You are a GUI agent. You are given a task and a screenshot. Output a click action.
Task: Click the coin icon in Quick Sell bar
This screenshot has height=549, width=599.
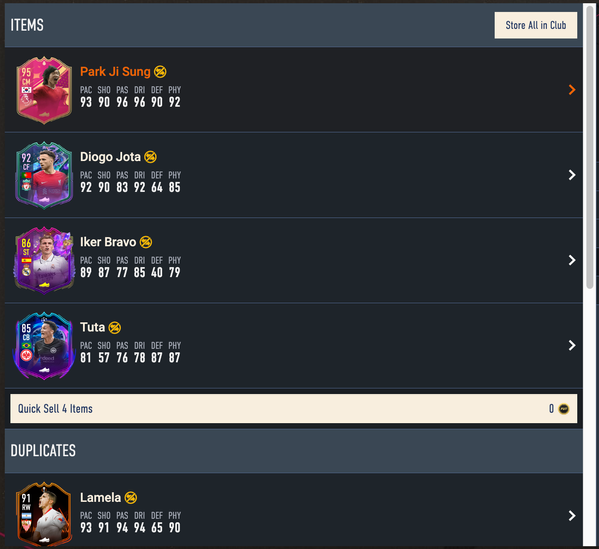coord(563,409)
